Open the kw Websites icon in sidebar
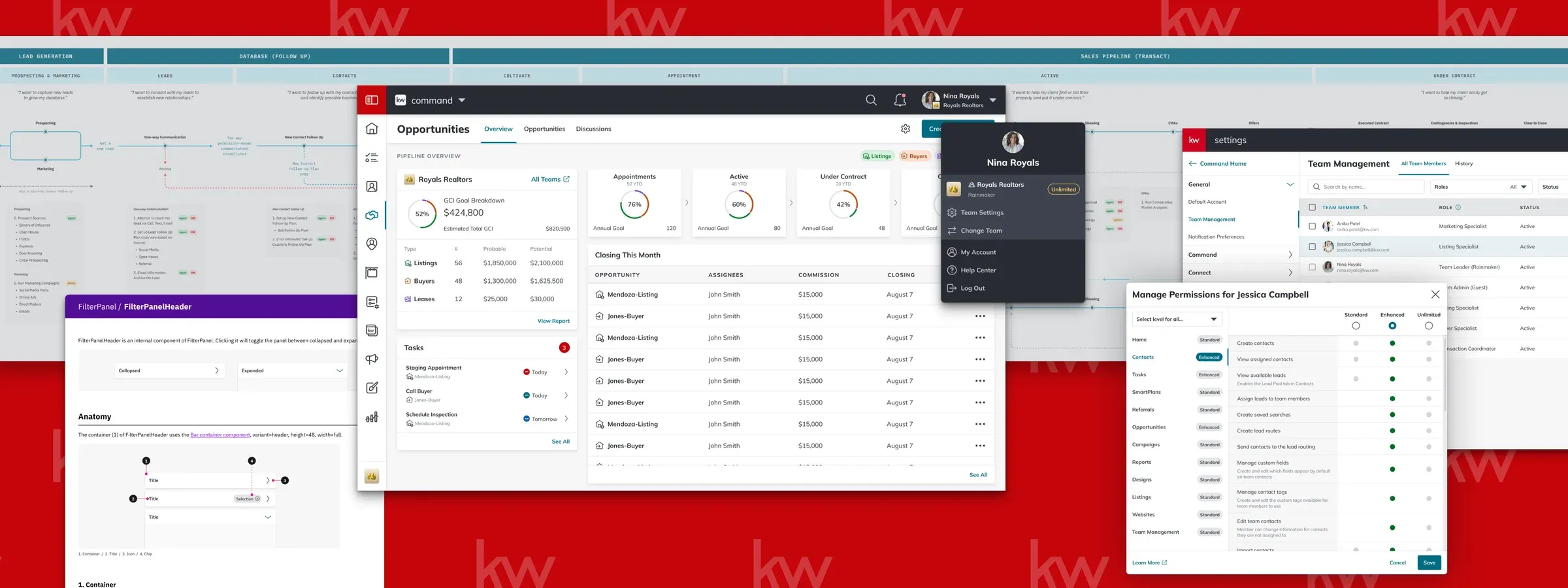The width and height of the screenshot is (1568, 588). (x=372, y=331)
